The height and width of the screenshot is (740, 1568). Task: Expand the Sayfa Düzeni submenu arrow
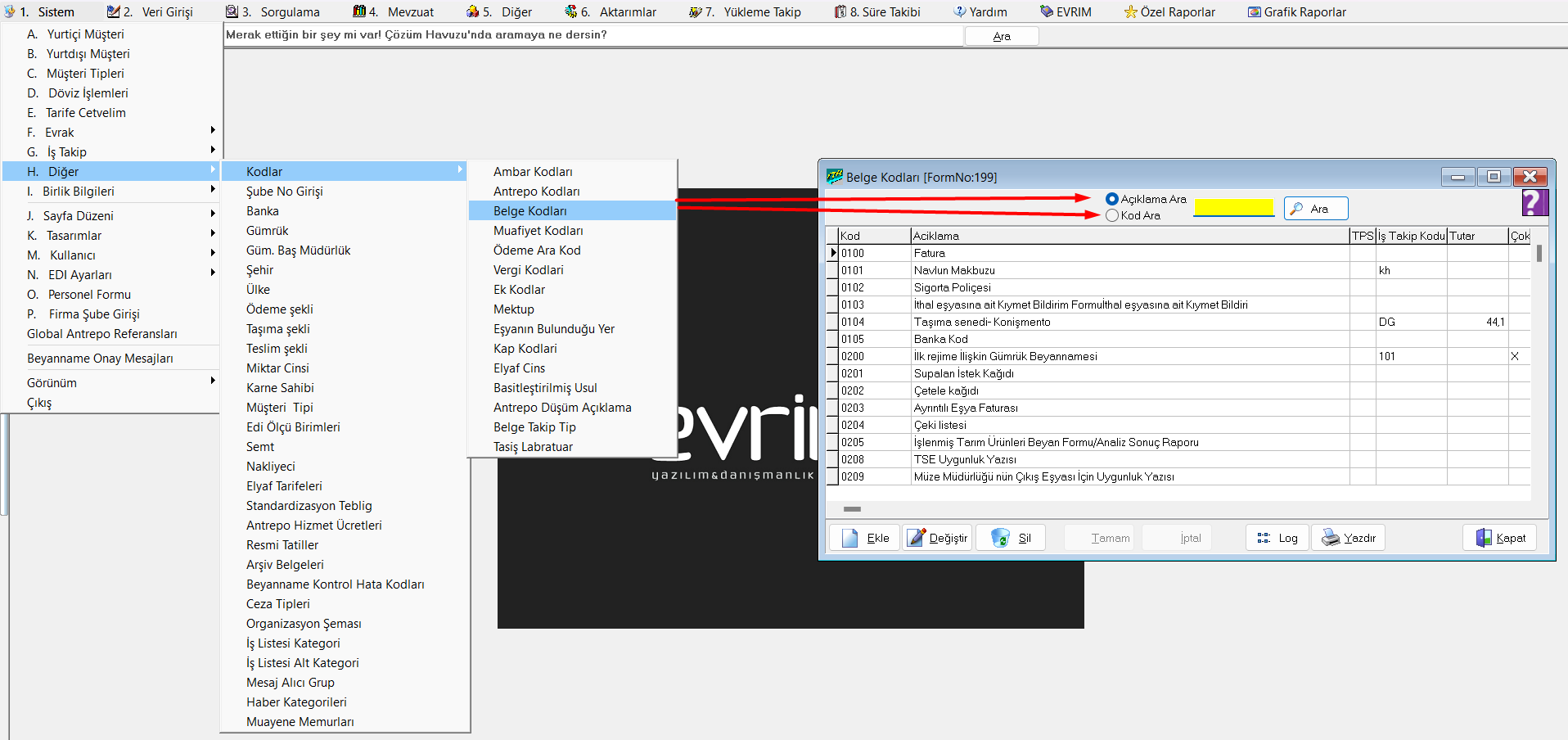(213, 214)
